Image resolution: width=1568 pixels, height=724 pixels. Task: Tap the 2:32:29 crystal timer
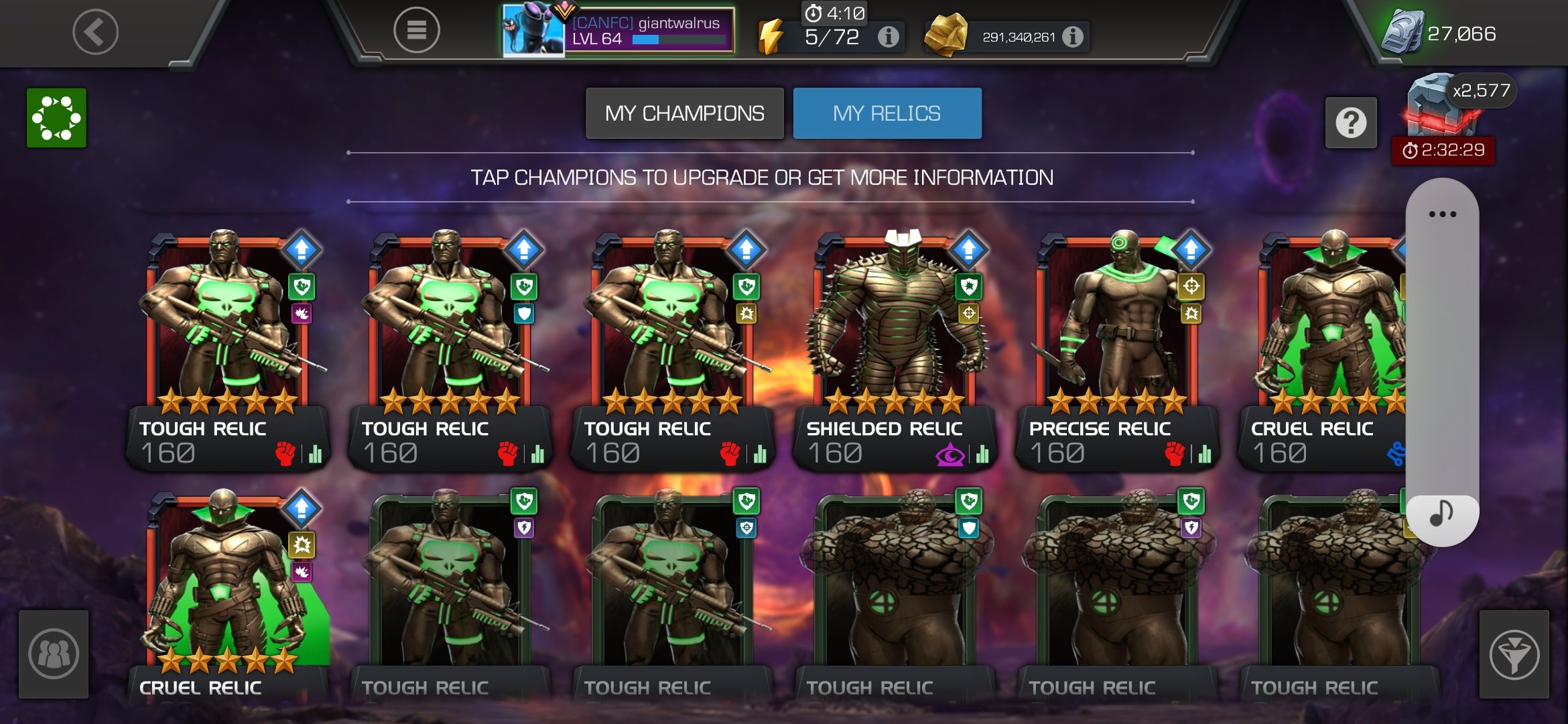pos(1443,150)
